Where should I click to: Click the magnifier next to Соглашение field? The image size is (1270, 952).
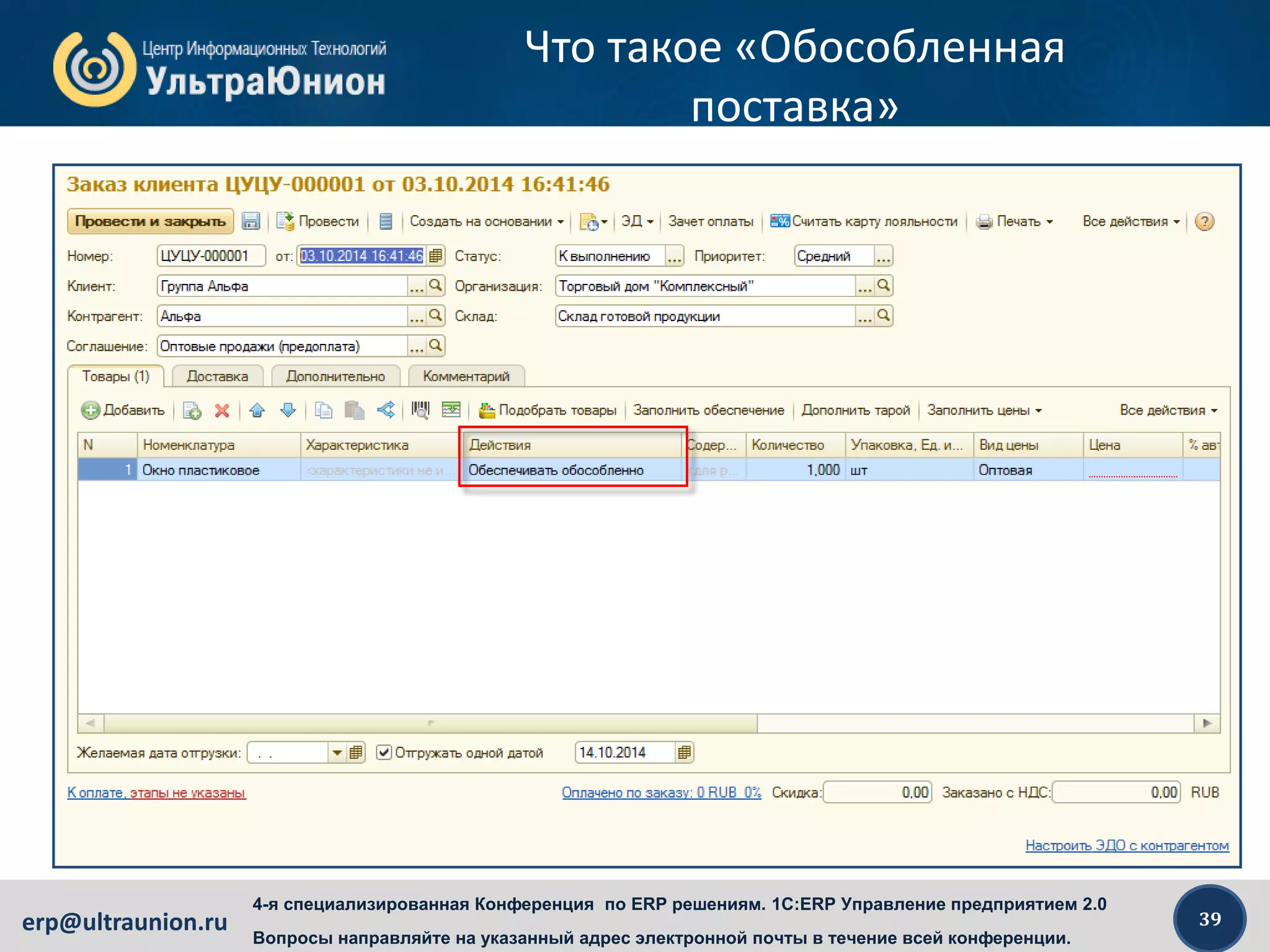click(436, 345)
